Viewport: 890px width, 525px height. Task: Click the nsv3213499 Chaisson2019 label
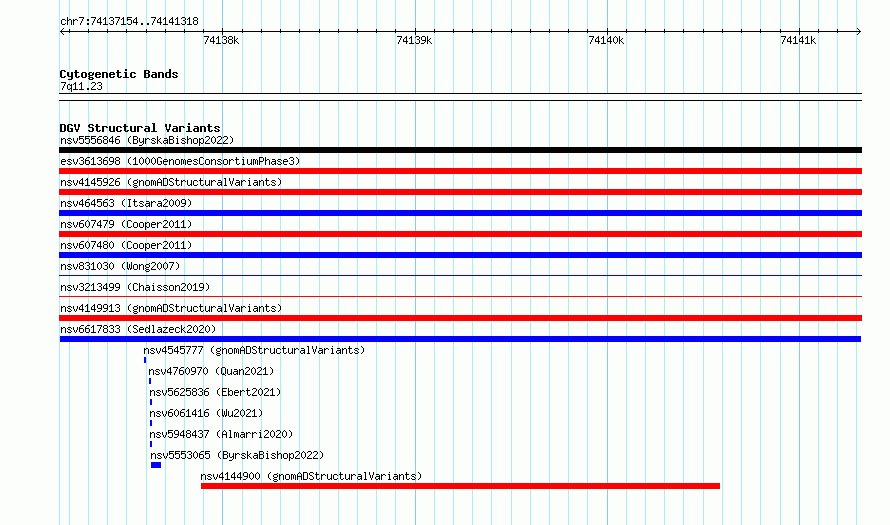pyautogui.click(x=135, y=287)
